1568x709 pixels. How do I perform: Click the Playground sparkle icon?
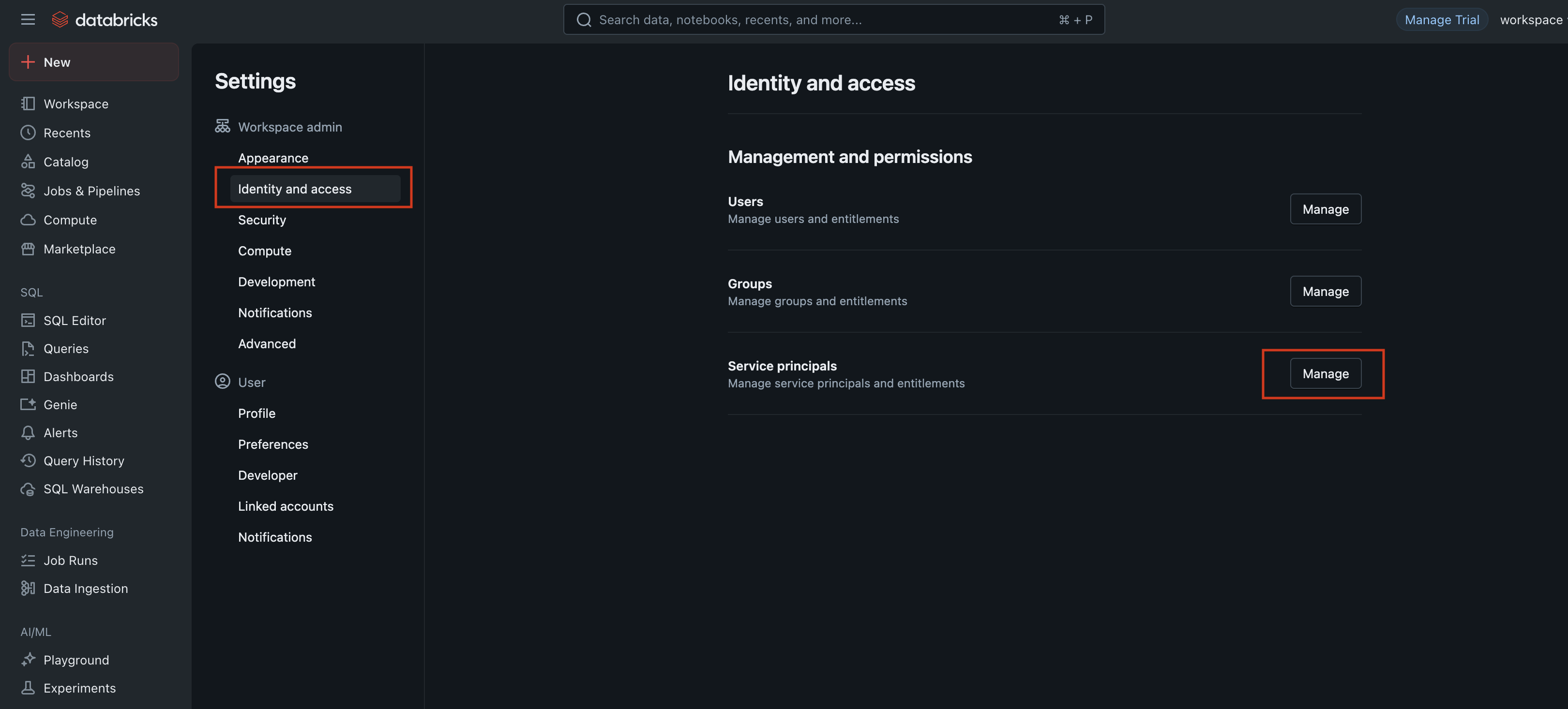coord(28,660)
